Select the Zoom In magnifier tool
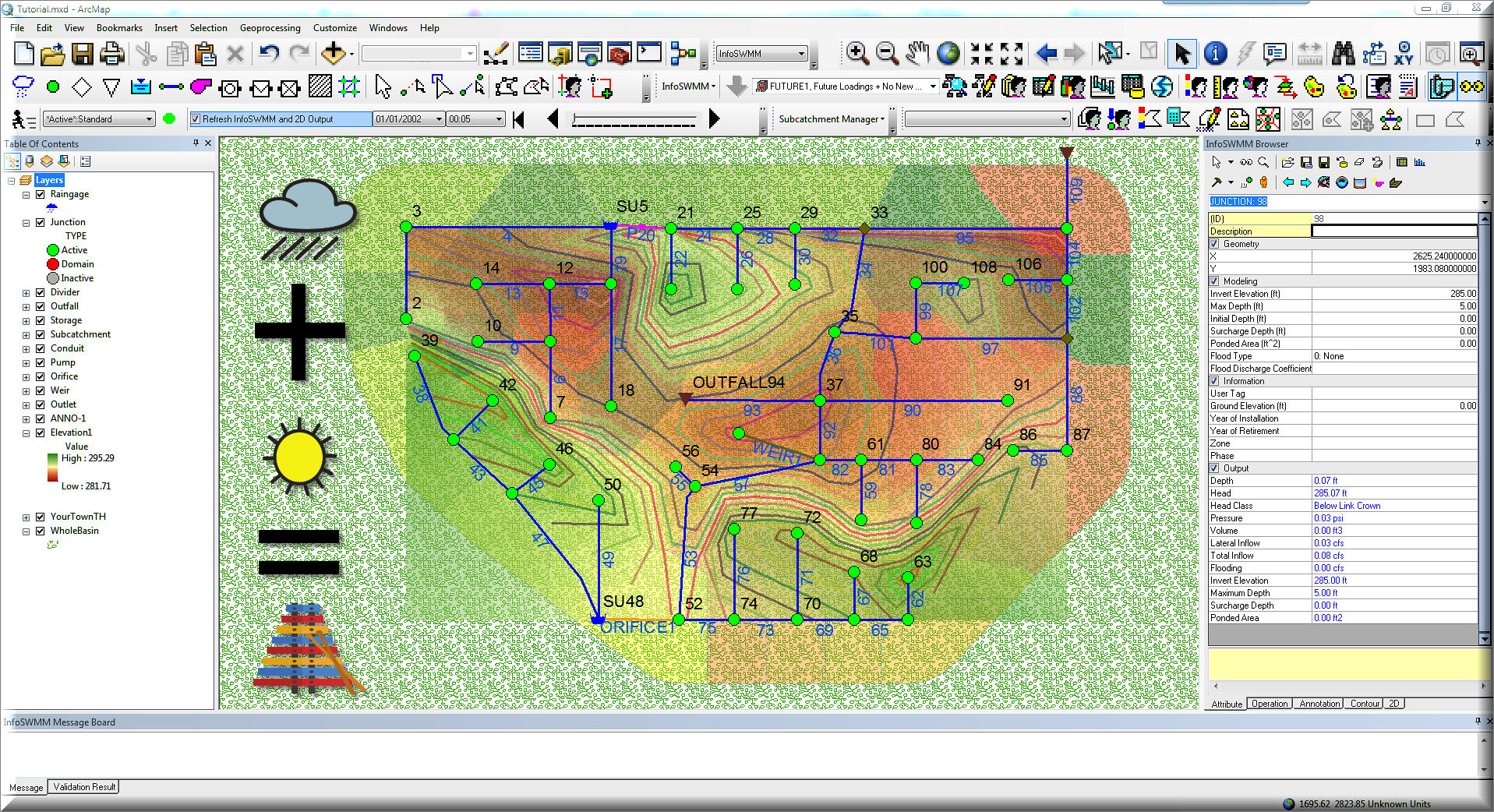The image size is (1494, 812). point(857,54)
